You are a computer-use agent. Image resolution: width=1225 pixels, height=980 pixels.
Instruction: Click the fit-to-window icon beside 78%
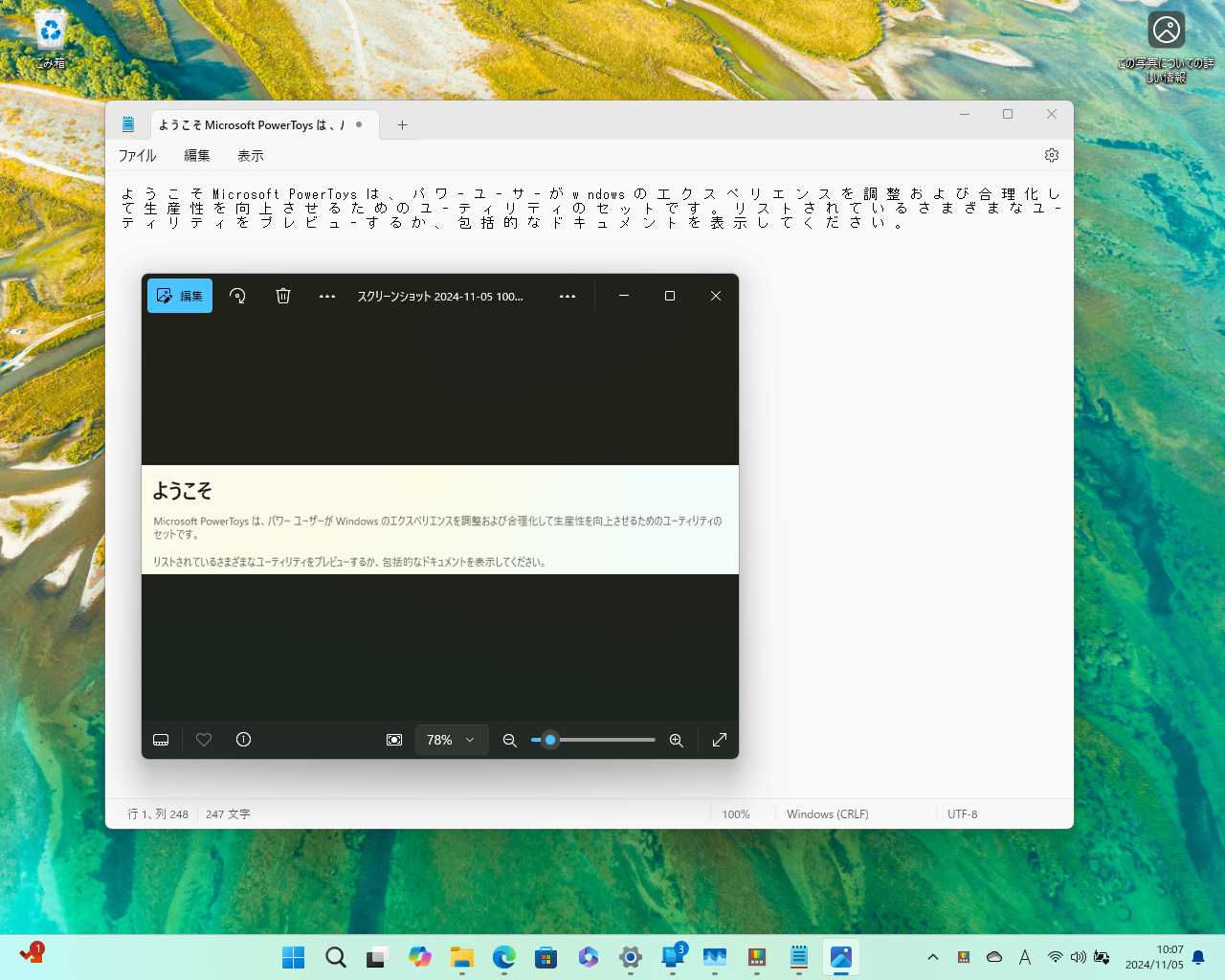point(394,740)
